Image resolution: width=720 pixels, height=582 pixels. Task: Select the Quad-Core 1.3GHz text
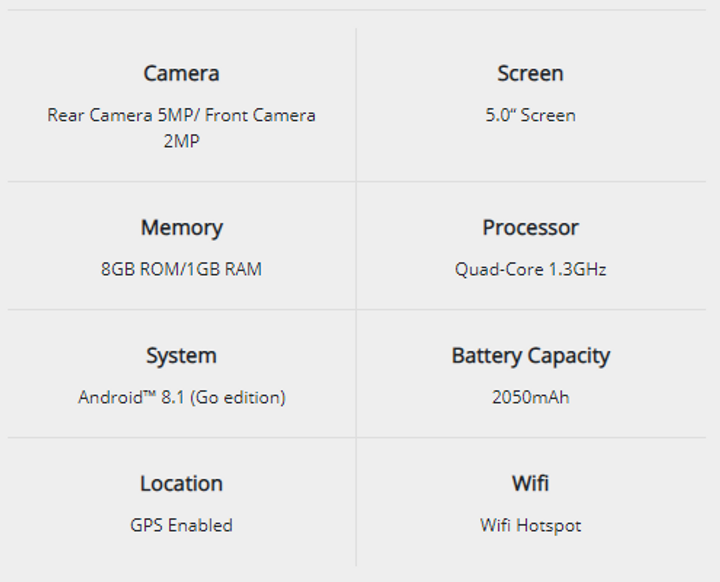(530, 270)
